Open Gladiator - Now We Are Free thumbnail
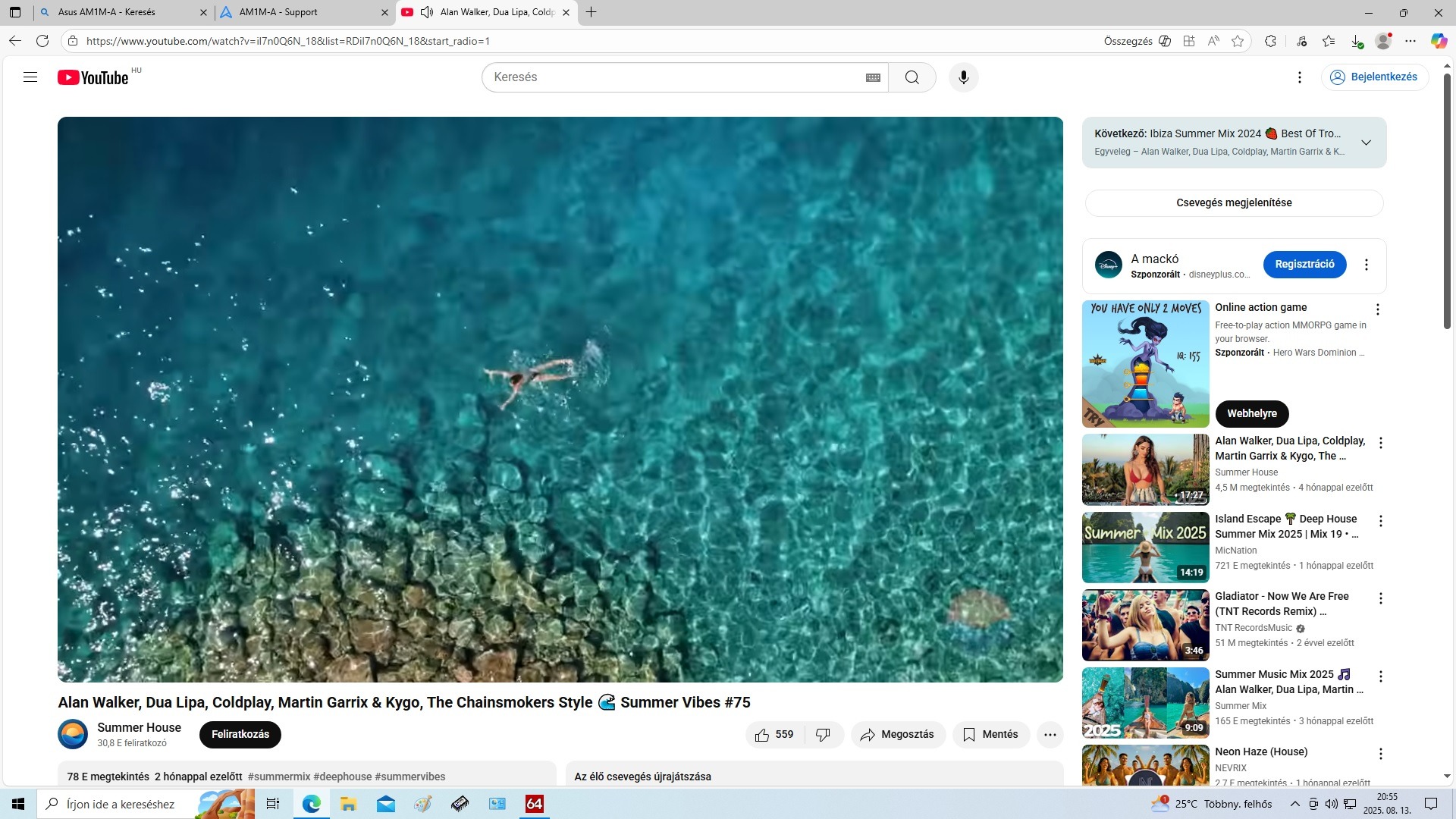Screen dimensions: 1456x819 [x=1145, y=625]
